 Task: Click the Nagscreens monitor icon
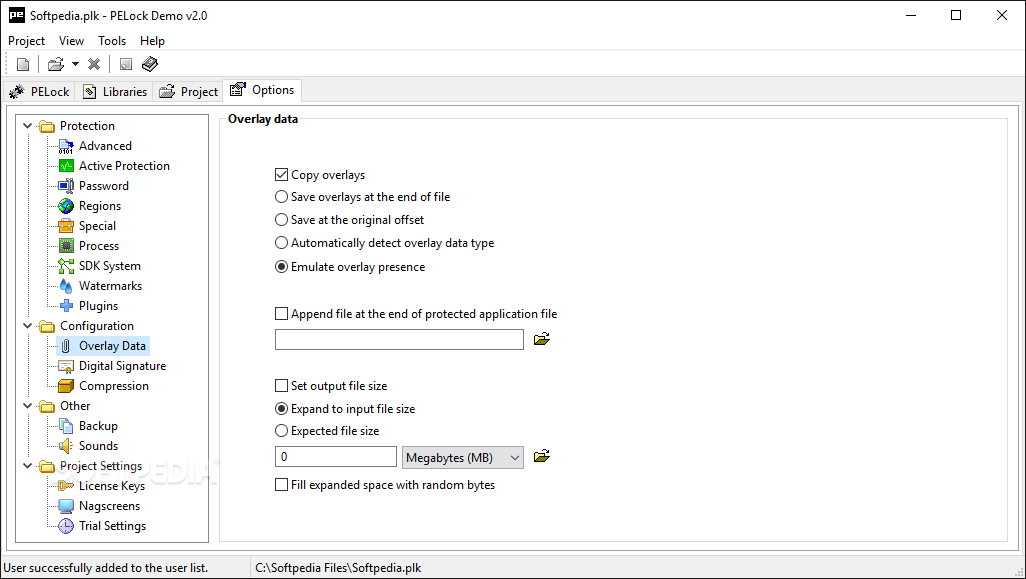(x=66, y=506)
